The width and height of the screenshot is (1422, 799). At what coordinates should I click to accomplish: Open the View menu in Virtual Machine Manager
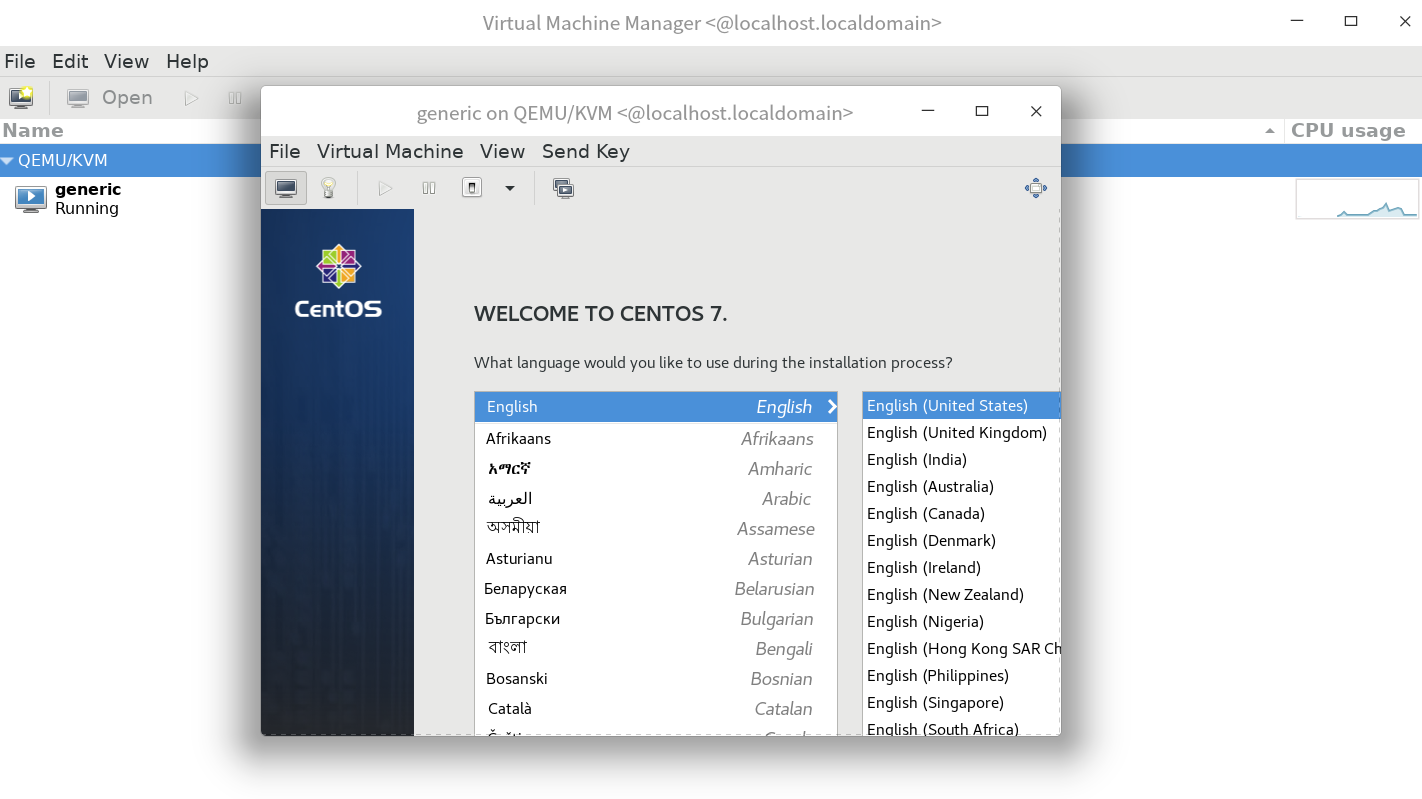click(127, 61)
